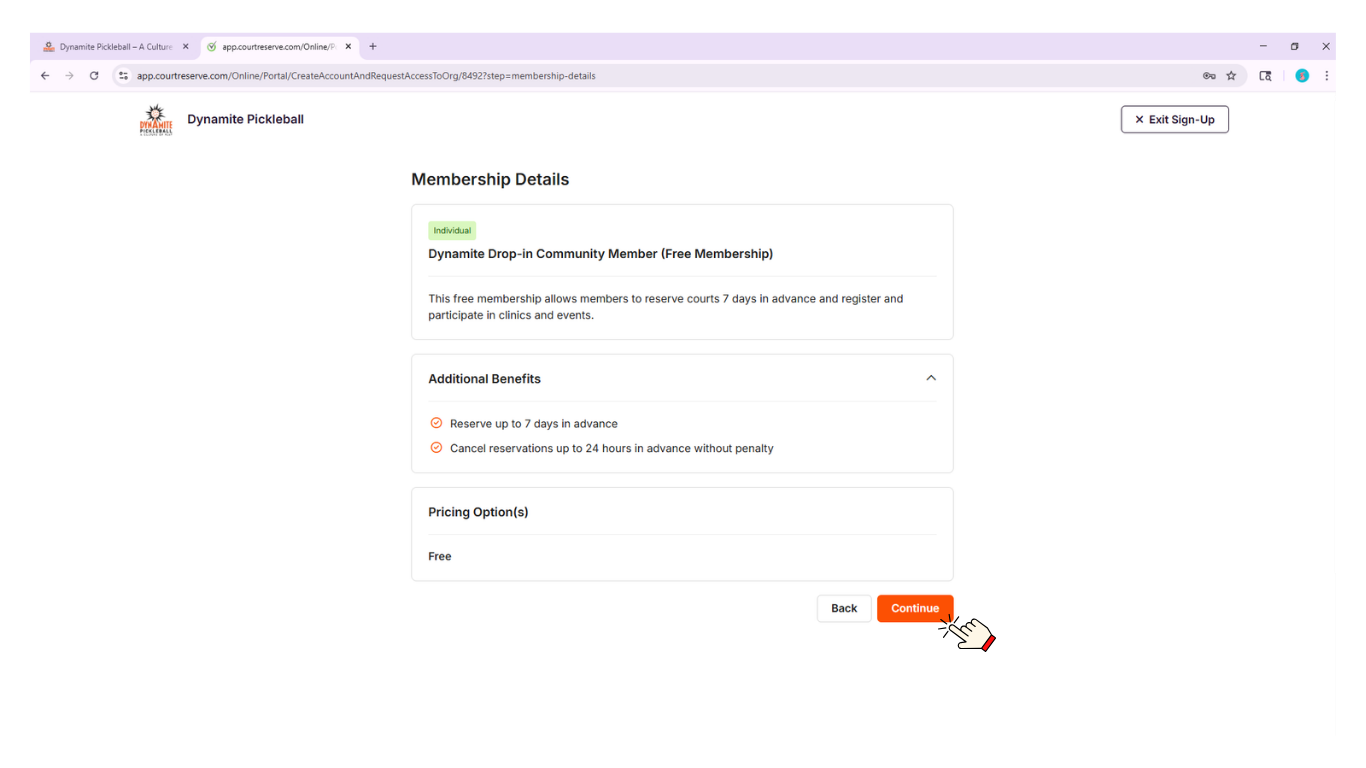Open a new browser tab
This screenshot has height=768, width=1366.
pyautogui.click(x=373, y=47)
